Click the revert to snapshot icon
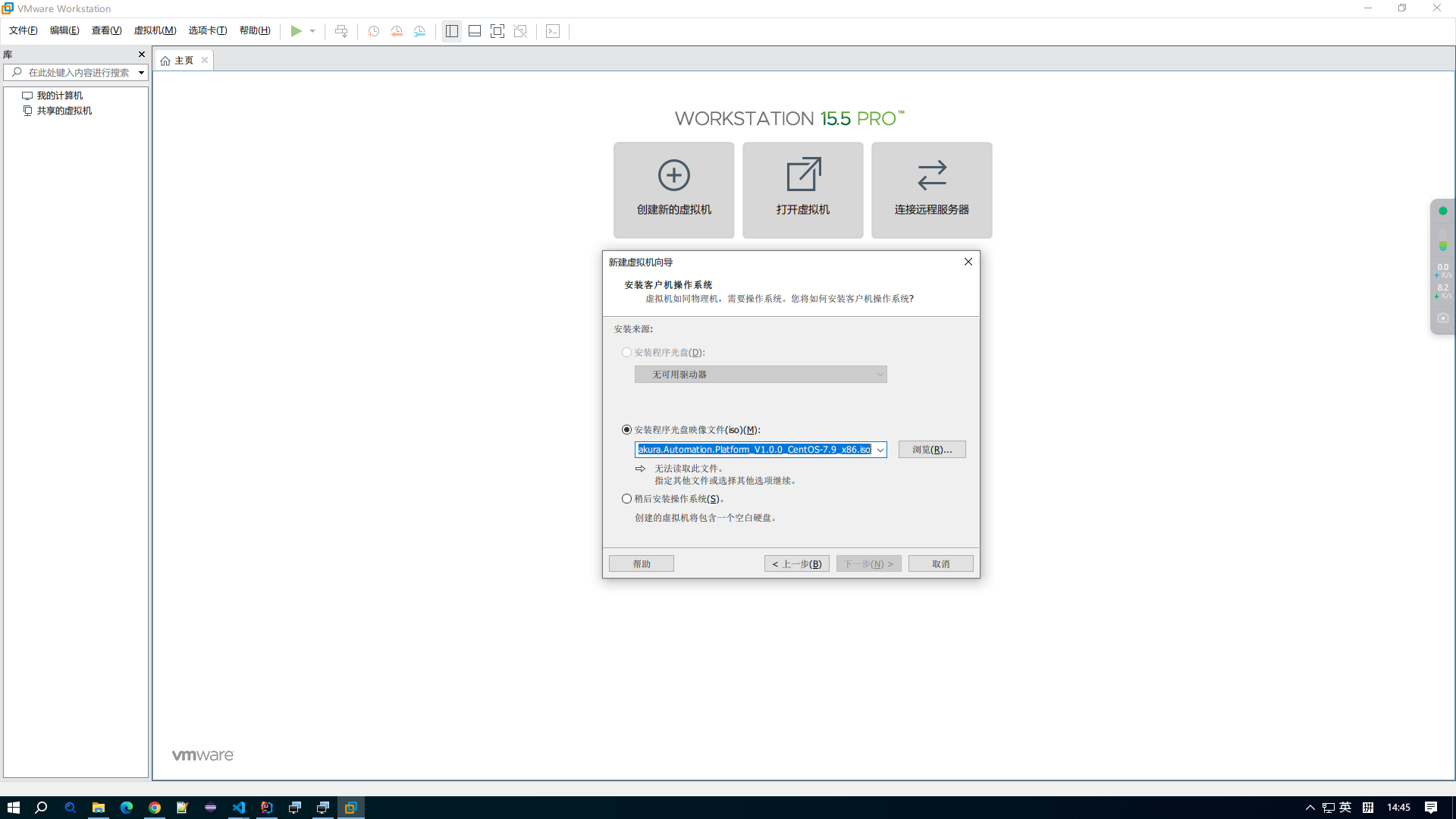Screen dimensions: 1456x819 click(397, 31)
